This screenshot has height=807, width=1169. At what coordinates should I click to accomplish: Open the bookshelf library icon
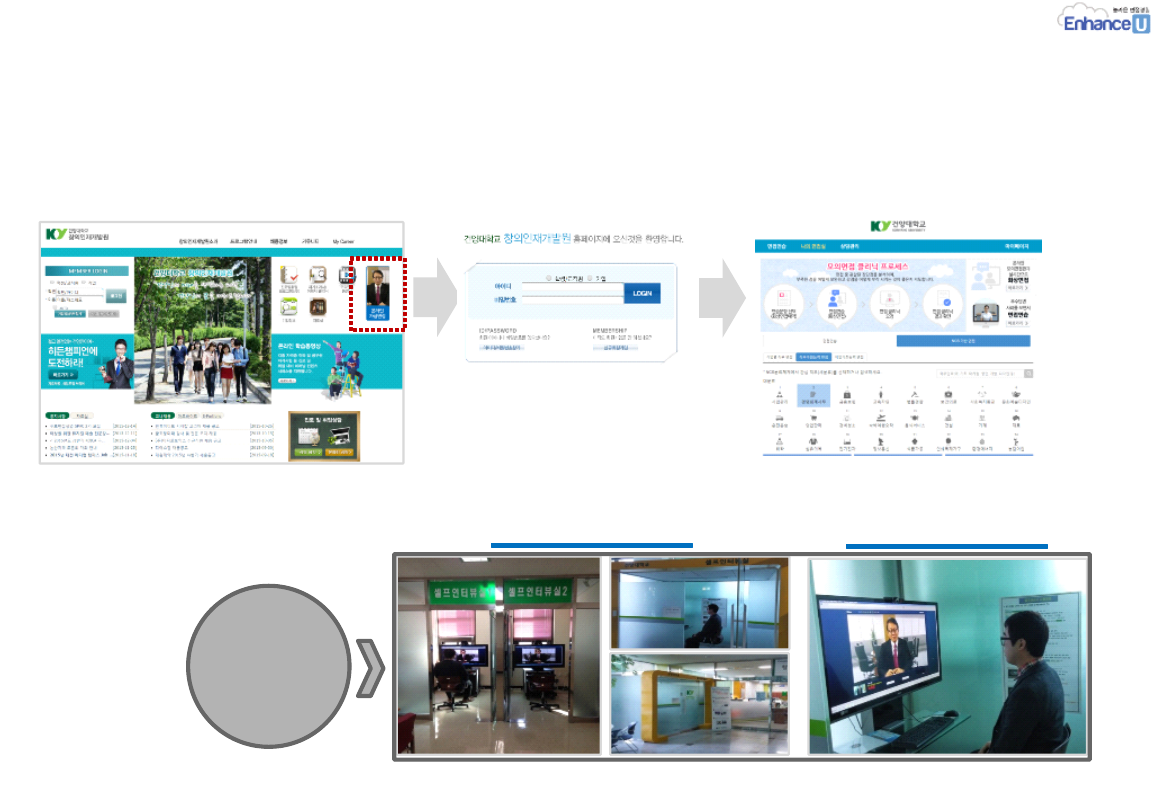point(317,308)
